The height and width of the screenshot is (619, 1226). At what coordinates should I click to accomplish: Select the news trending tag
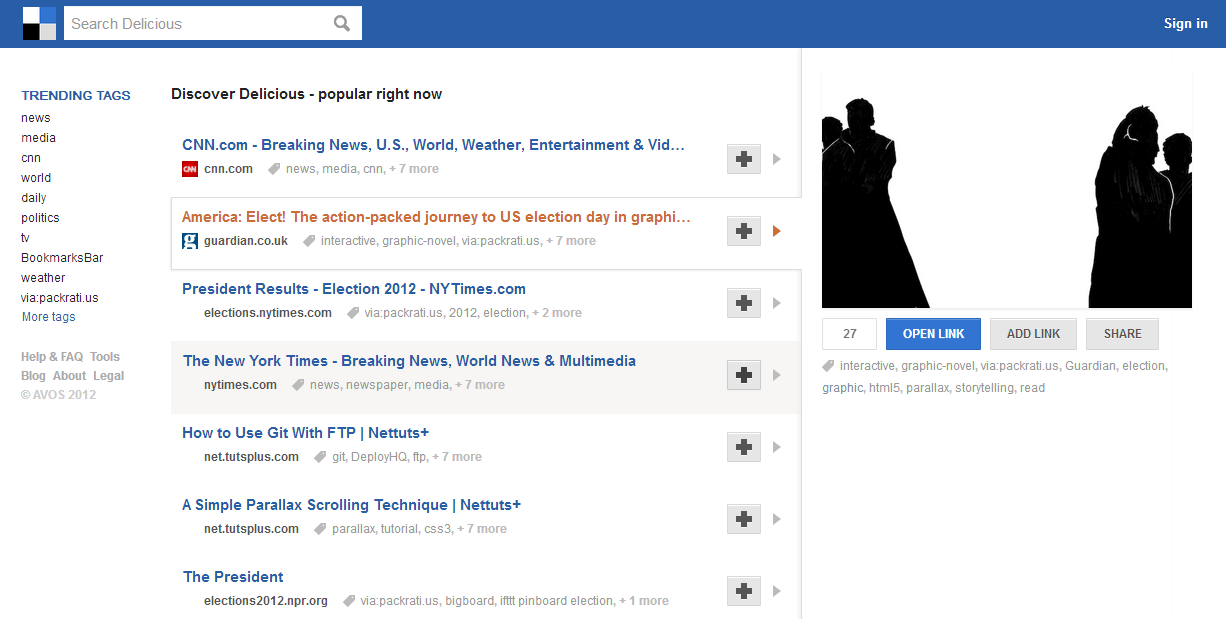tap(36, 118)
